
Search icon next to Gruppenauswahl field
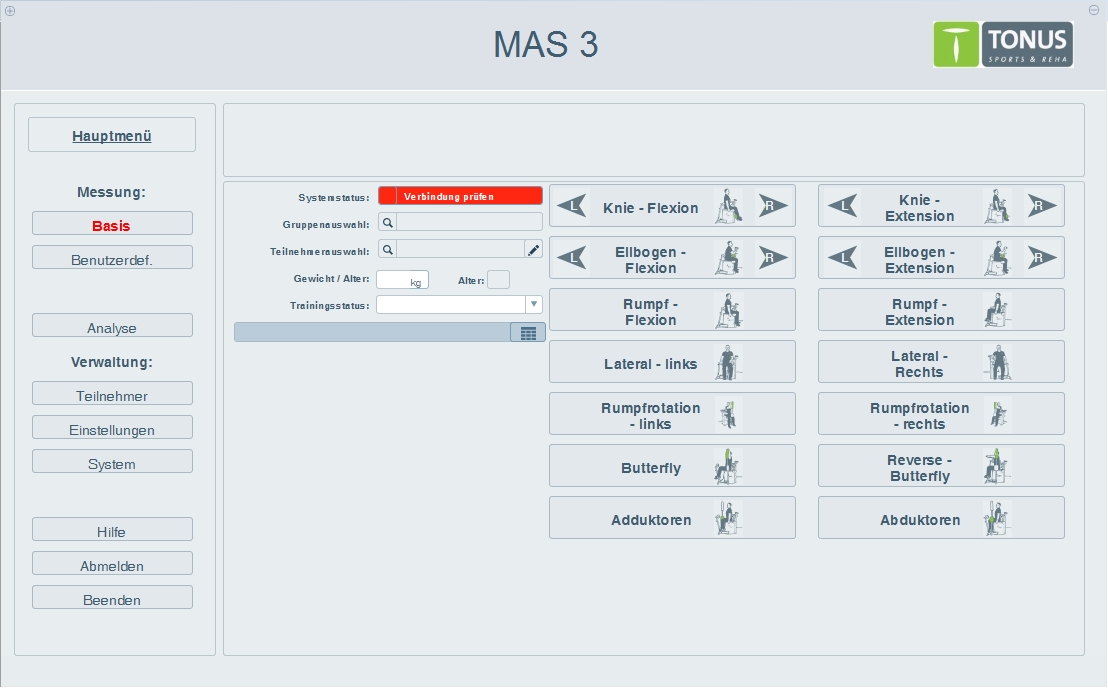click(x=387, y=222)
